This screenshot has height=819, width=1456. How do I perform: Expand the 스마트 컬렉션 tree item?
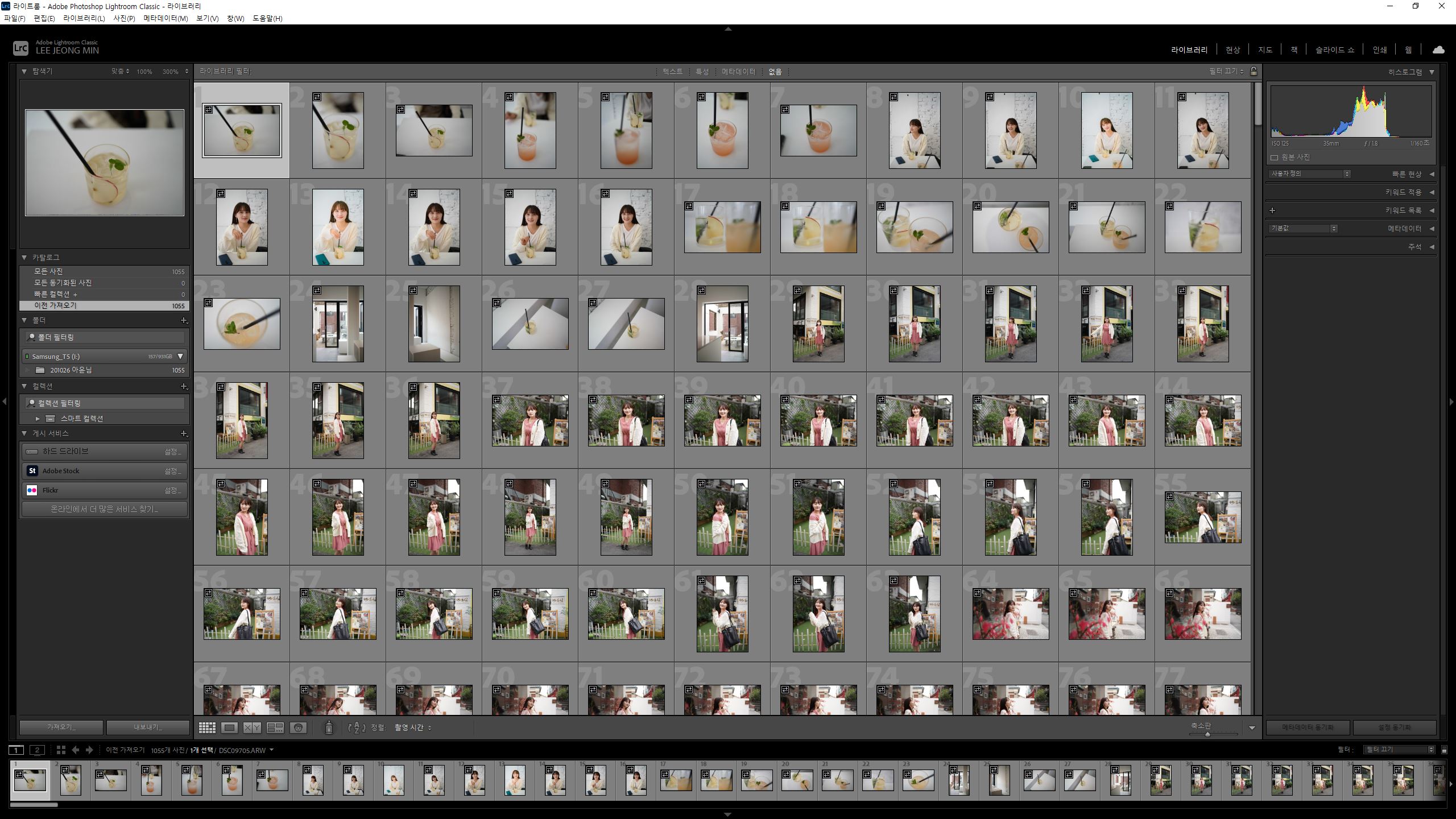click(x=38, y=419)
